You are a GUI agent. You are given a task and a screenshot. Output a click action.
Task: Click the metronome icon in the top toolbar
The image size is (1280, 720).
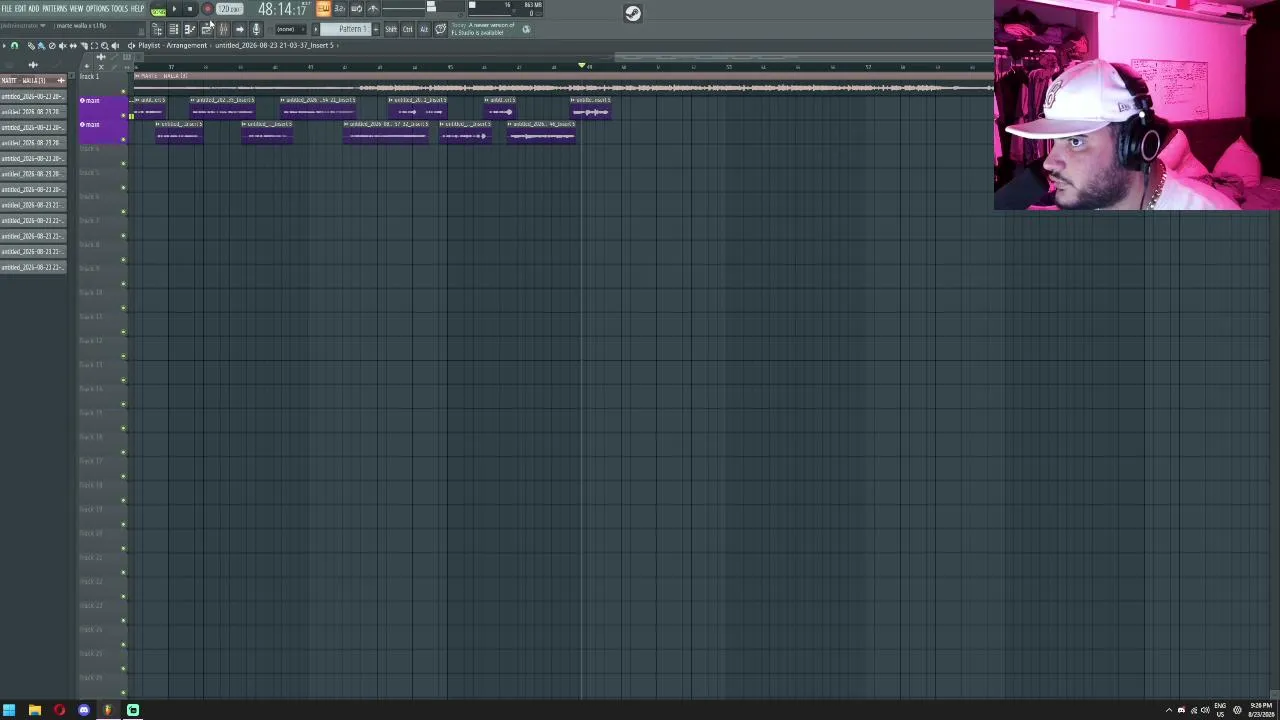point(373,9)
